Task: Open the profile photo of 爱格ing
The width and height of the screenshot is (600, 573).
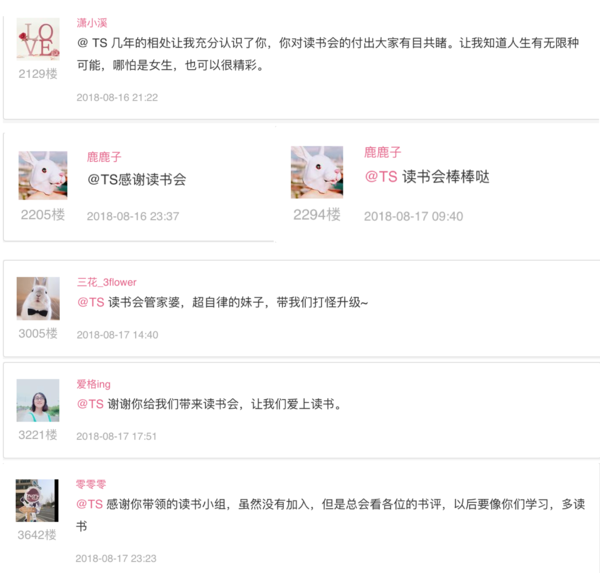Action: pos(38,400)
